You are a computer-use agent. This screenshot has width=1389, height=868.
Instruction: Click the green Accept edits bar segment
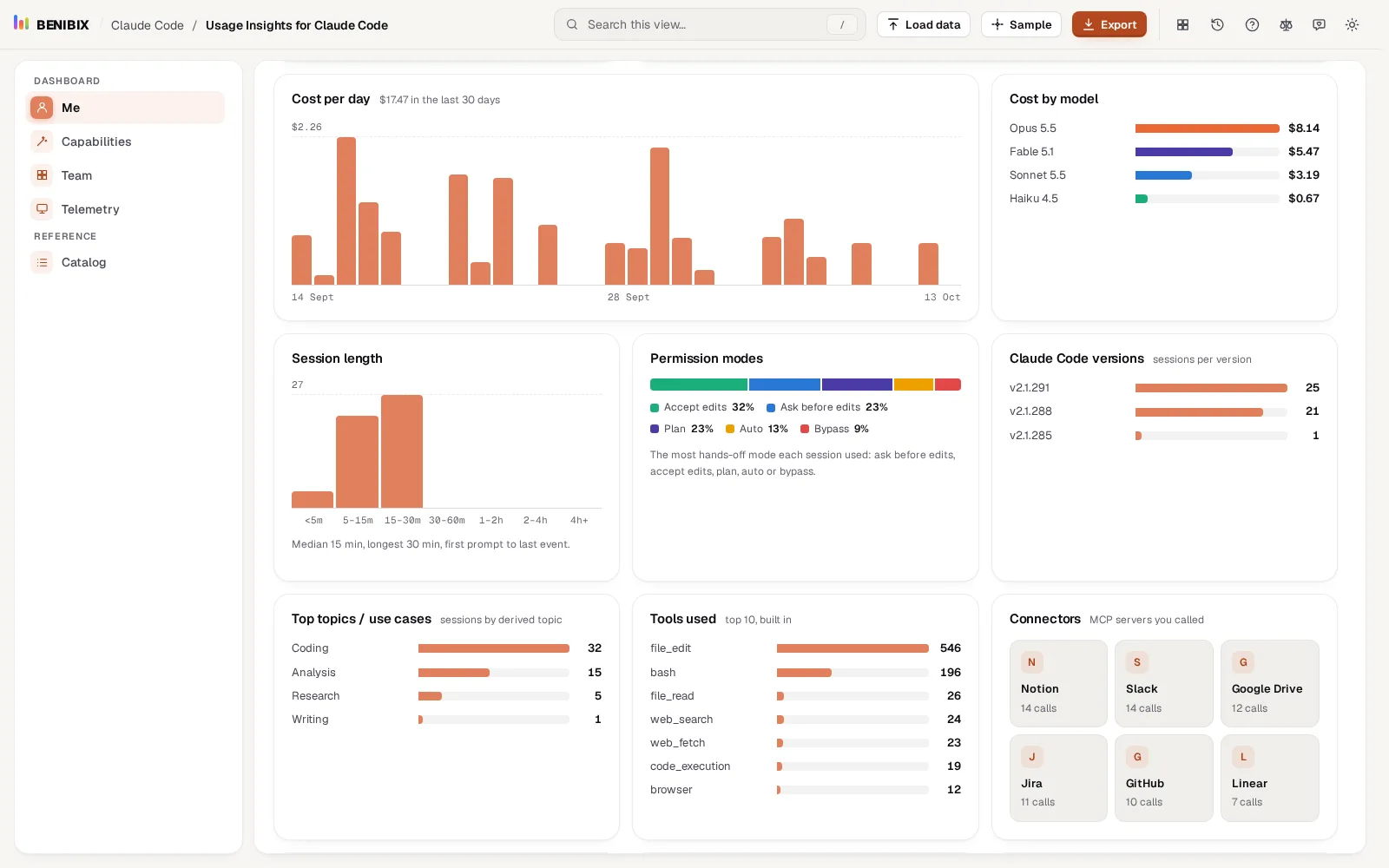coord(699,385)
